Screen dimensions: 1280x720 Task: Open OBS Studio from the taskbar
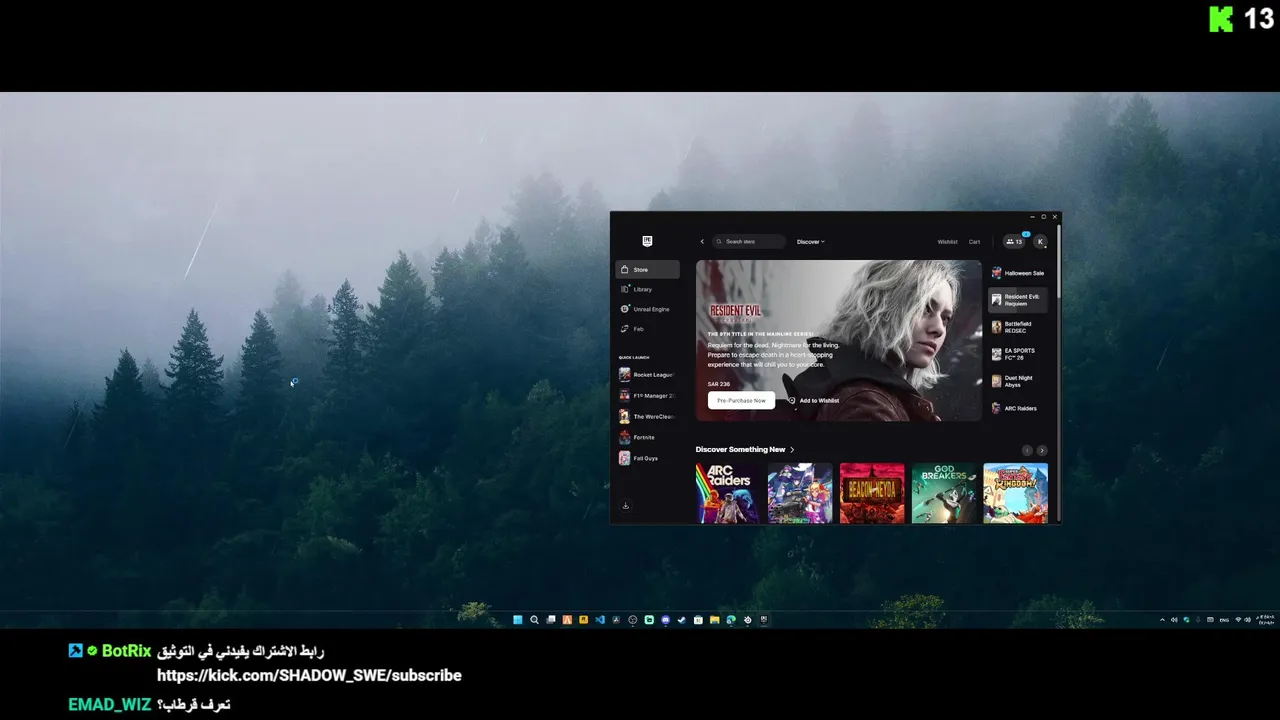[632, 620]
